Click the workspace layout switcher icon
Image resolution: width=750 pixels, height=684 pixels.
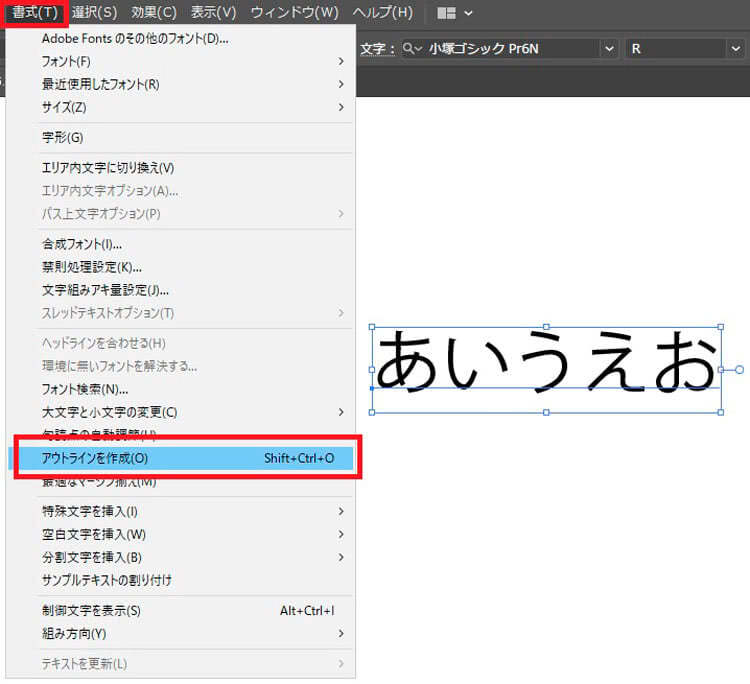tap(446, 13)
